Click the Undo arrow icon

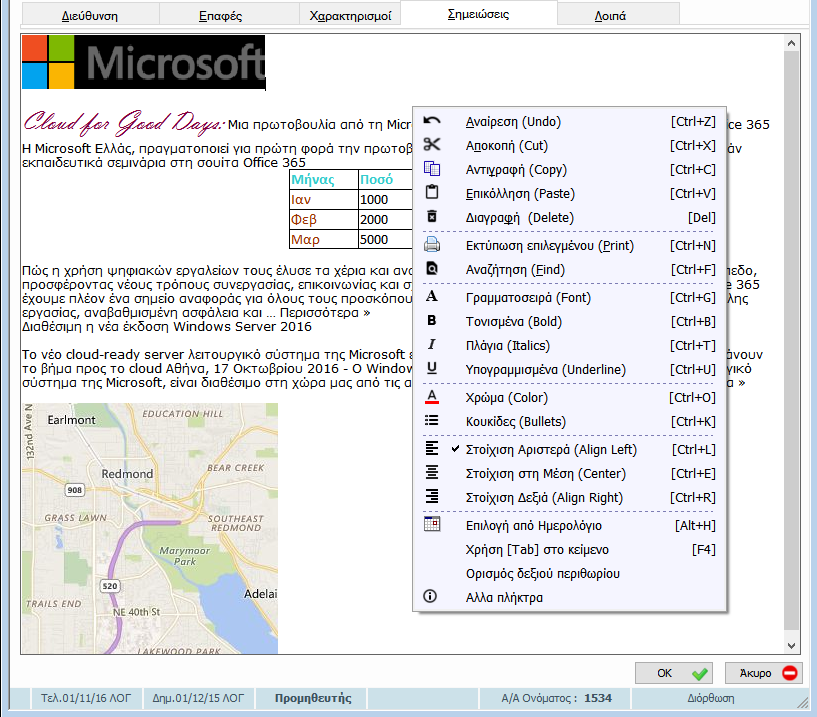[432, 121]
